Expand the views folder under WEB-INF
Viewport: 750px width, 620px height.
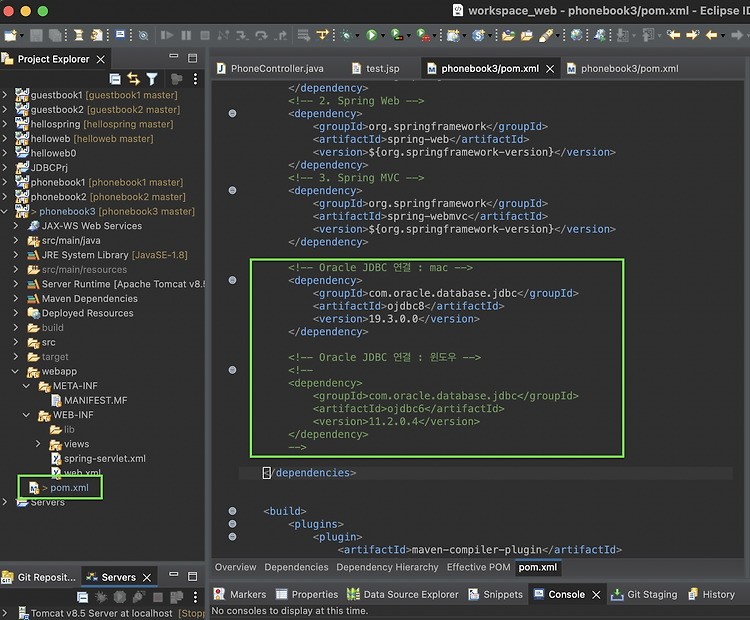(38, 444)
